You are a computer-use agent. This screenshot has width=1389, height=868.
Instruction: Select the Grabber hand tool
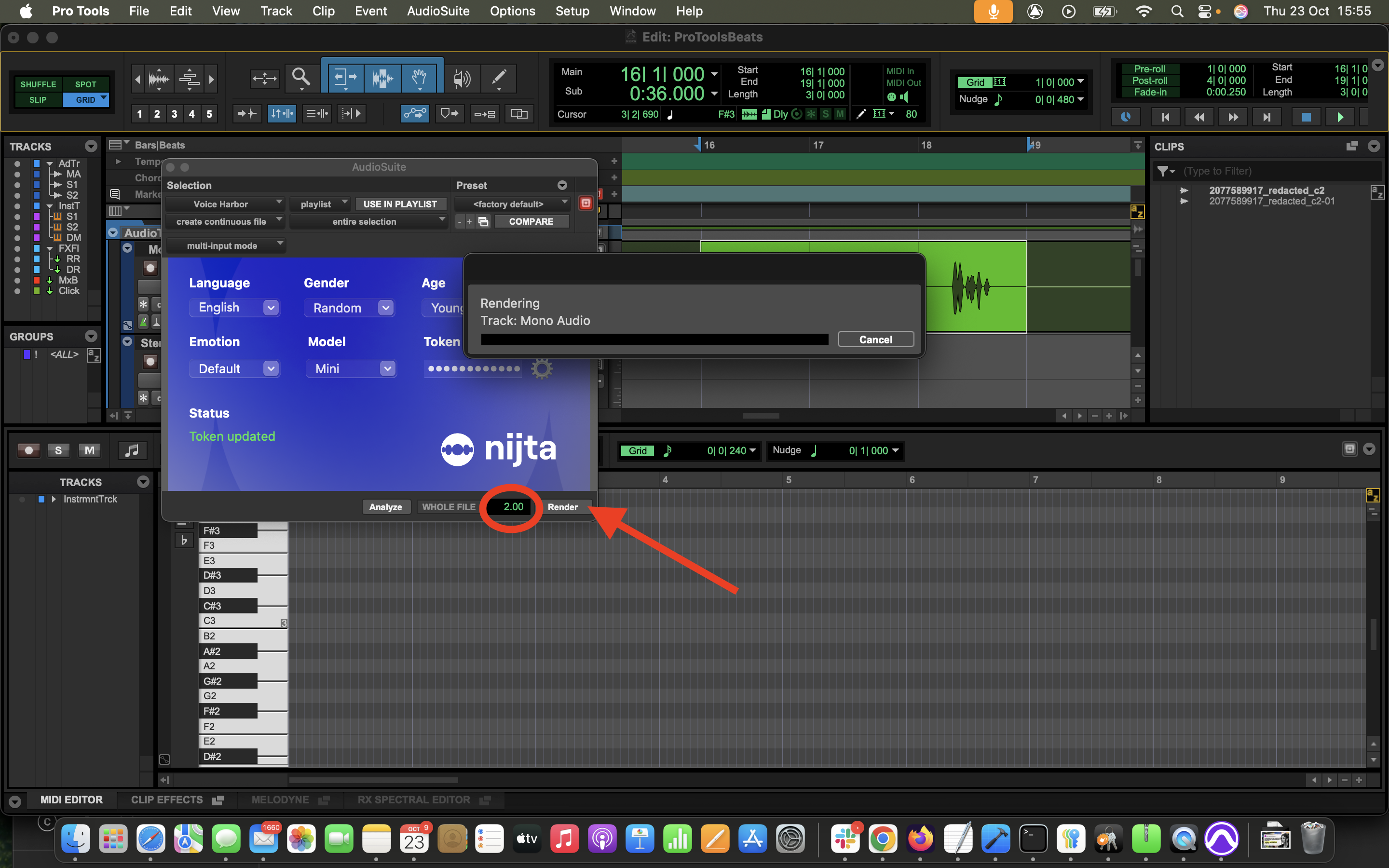point(420,77)
